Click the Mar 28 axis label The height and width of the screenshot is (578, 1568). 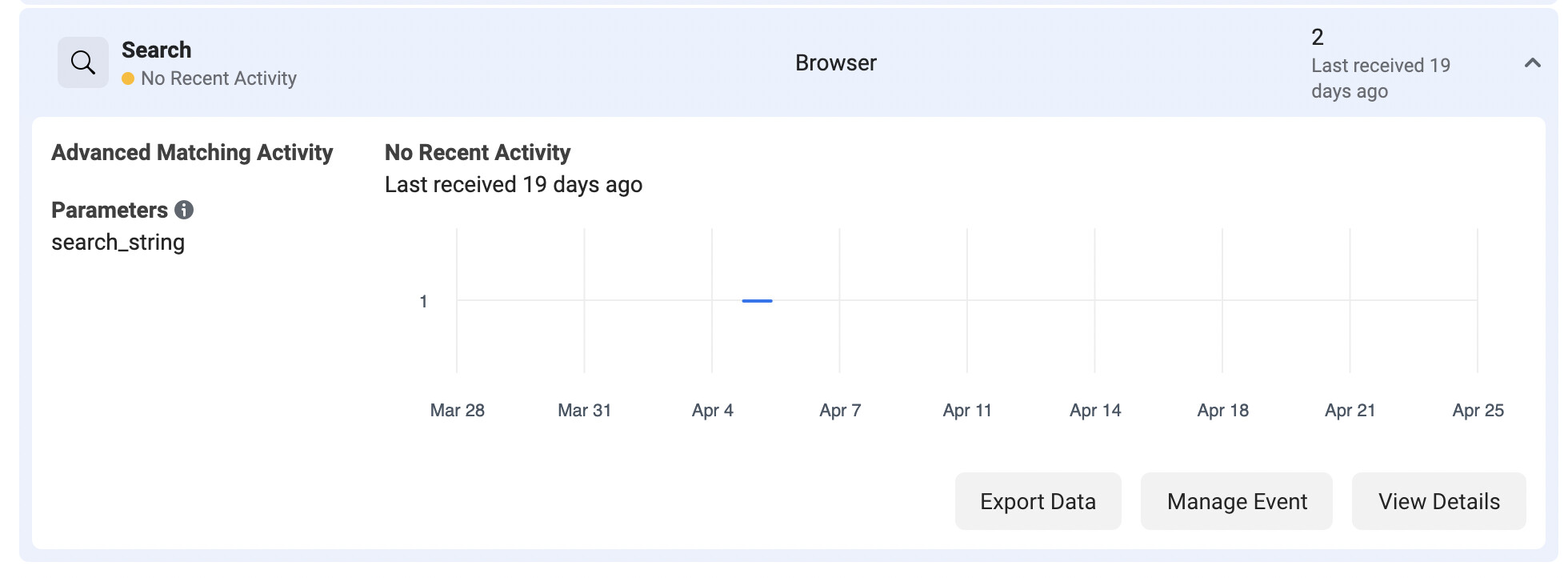click(458, 411)
